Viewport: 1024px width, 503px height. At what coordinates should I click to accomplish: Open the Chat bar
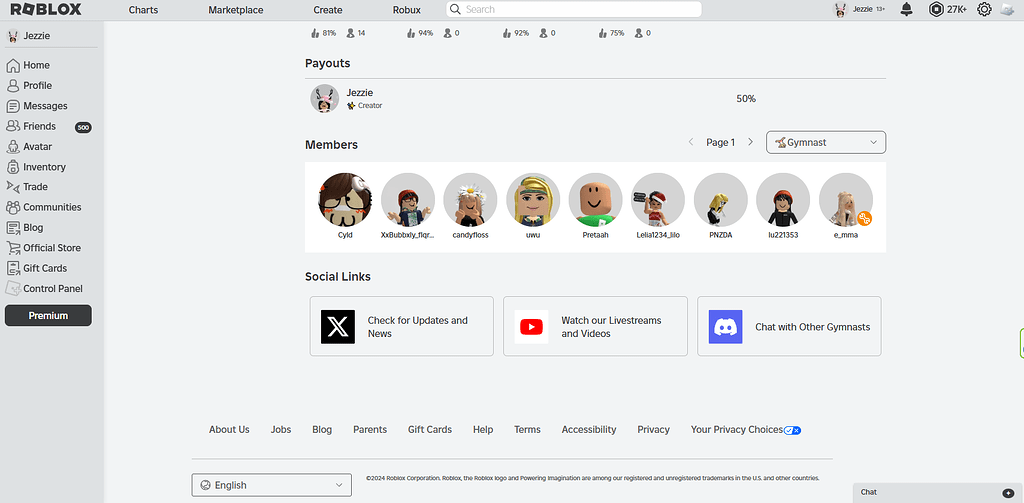(938, 493)
